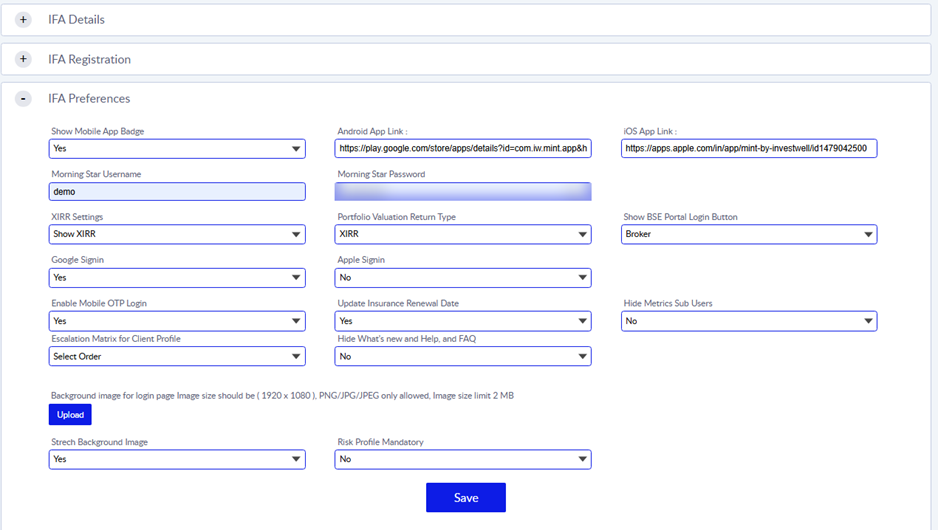
Task: Click the Save button
Action: (x=466, y=498)
